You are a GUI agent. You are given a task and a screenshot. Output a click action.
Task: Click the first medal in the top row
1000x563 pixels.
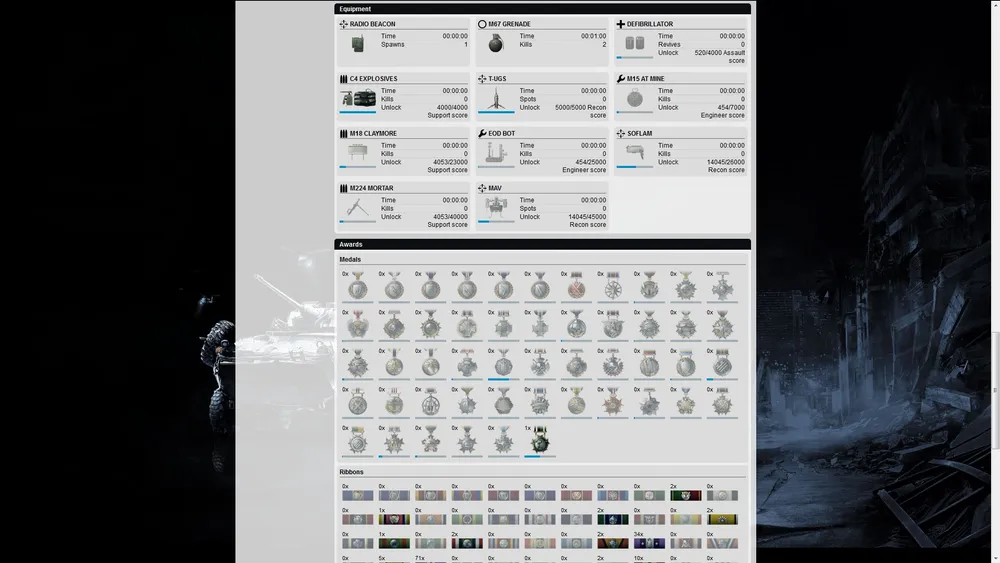tap(357, 288)
